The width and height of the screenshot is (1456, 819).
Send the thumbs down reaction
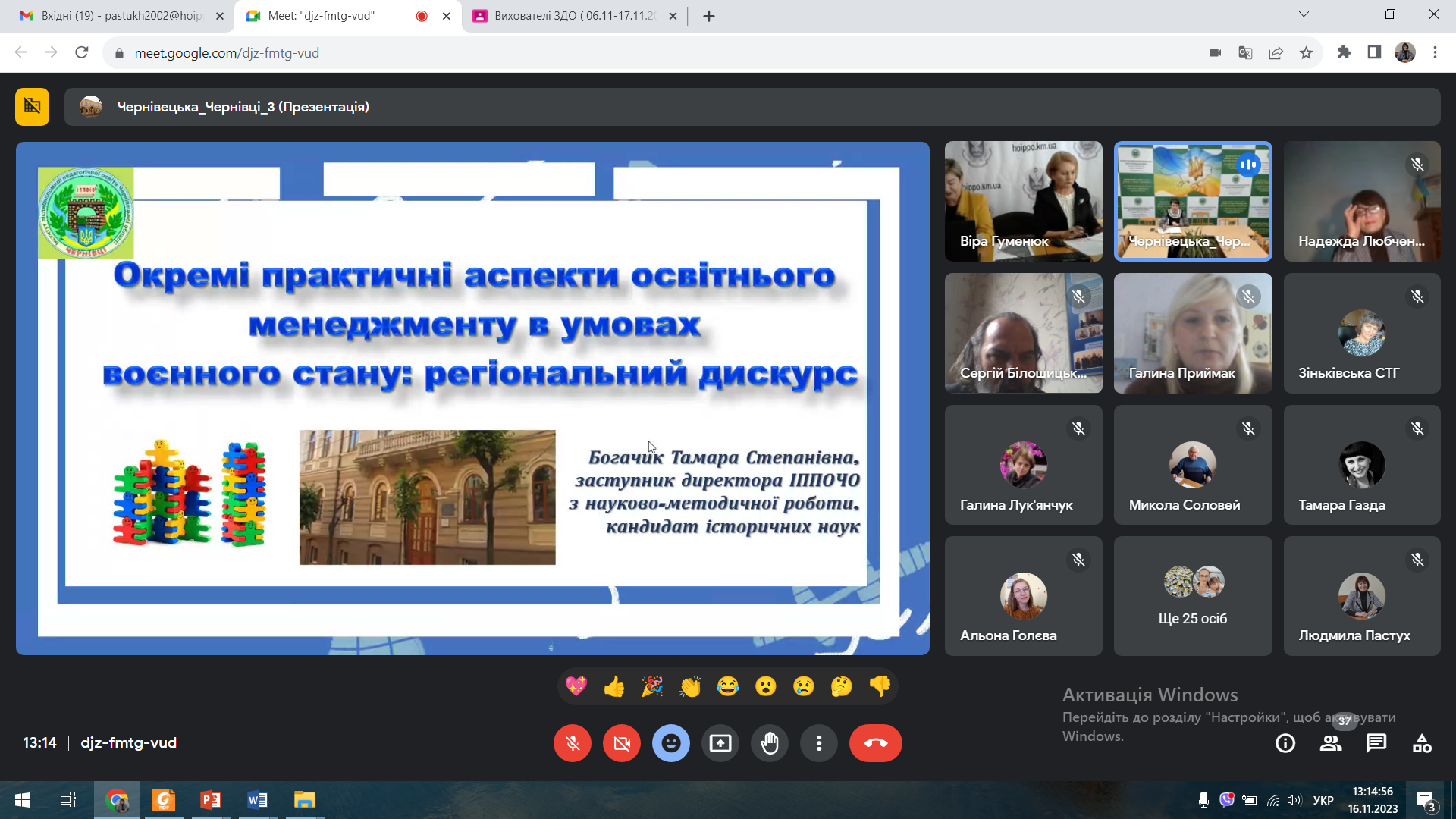pos(880,687)
